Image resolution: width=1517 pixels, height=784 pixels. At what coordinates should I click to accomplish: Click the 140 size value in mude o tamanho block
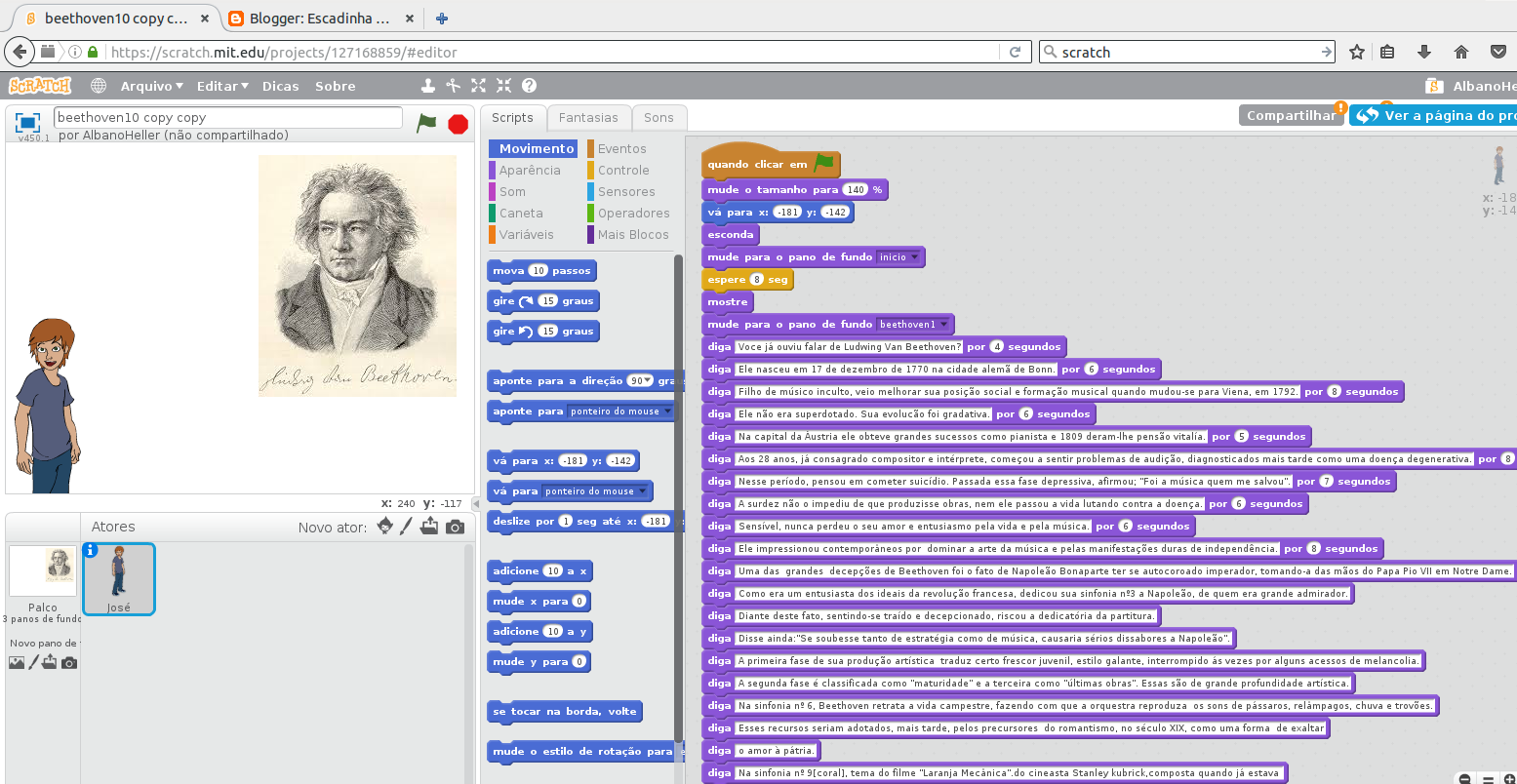tap(856, 190)
